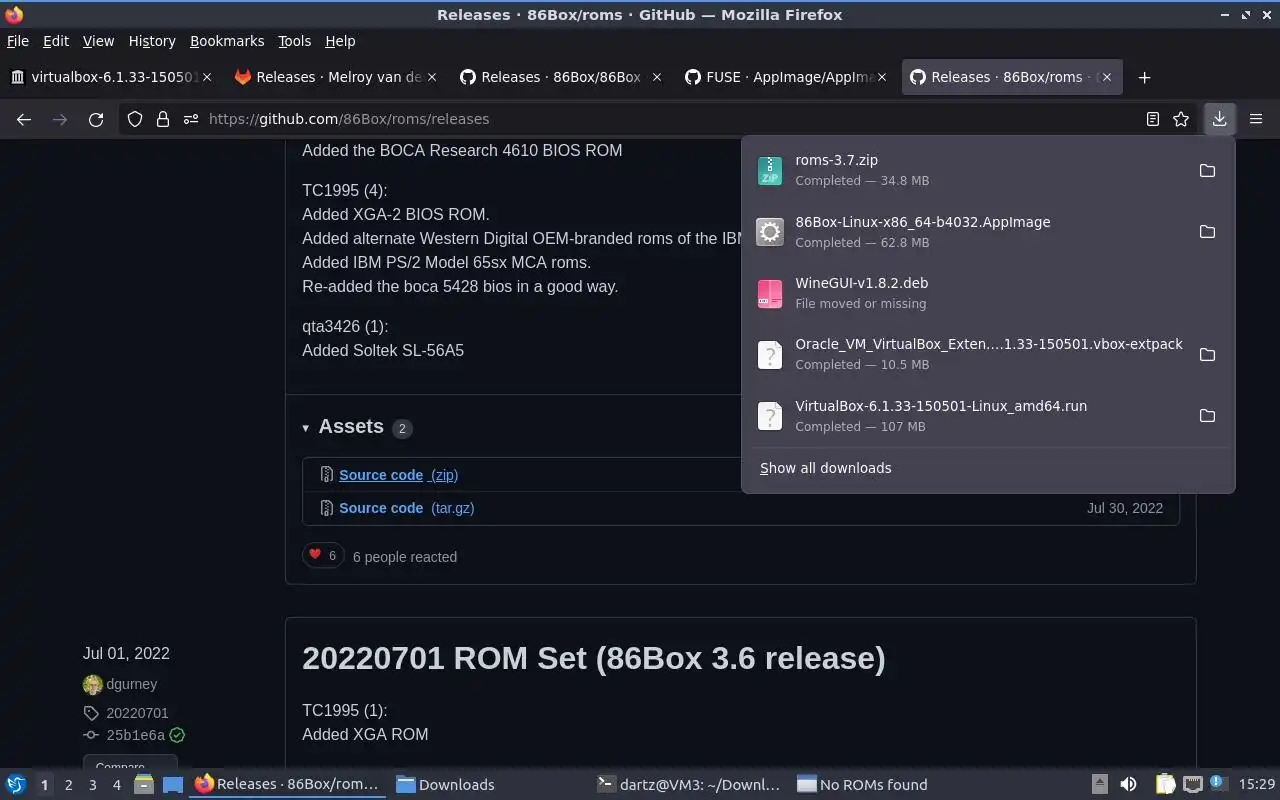Click the 6 people reacted text
Viewport: 1280px width, 800px height.
tap(405, 557)
